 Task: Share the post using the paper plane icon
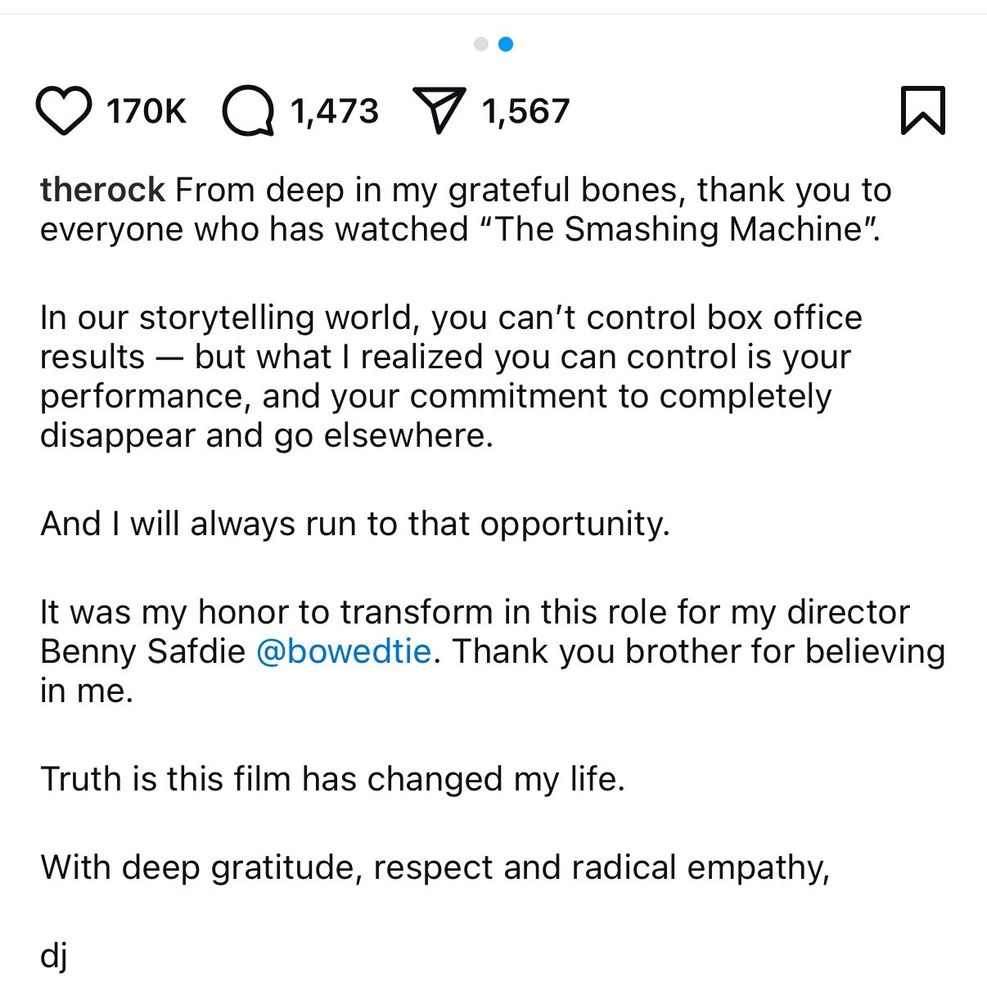click(441, 111)
